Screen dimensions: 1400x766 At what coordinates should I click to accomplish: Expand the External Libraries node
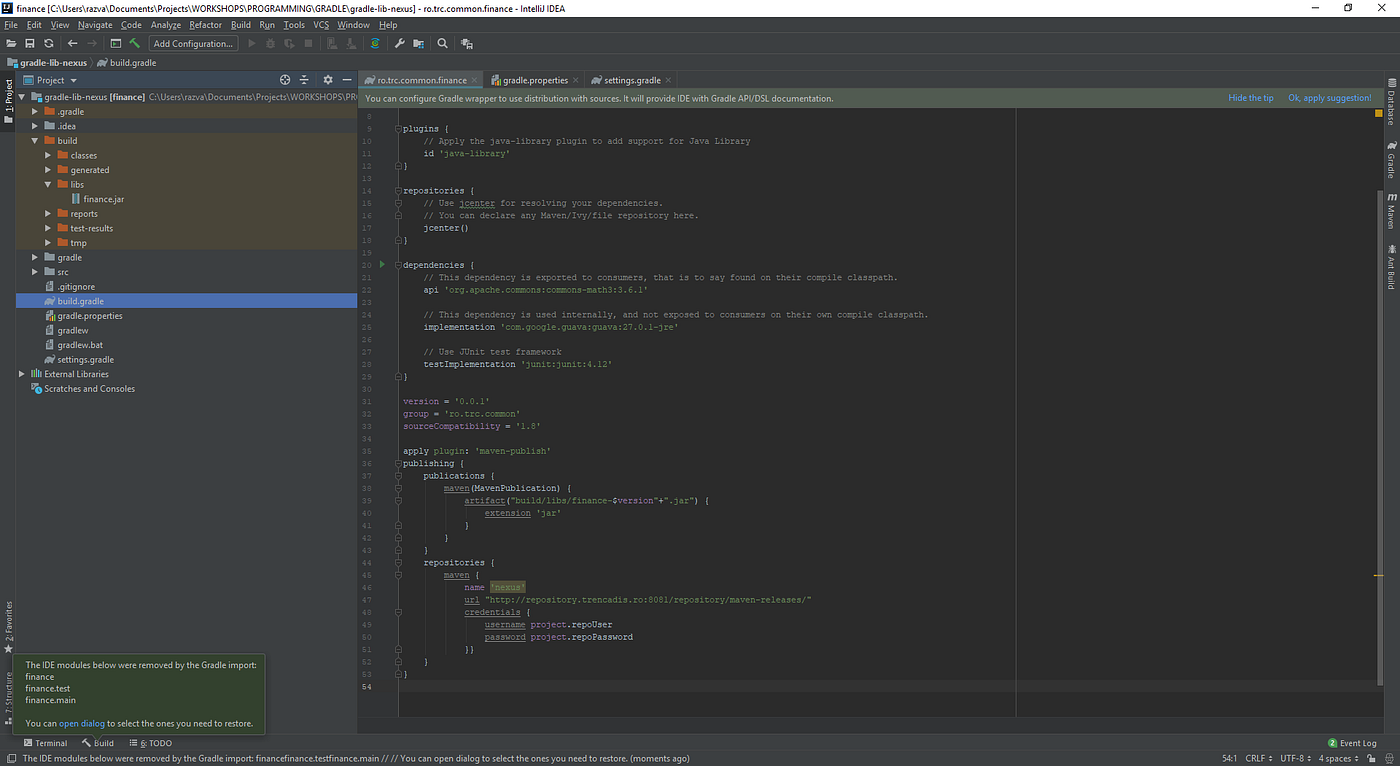click(x=22, y=374)
